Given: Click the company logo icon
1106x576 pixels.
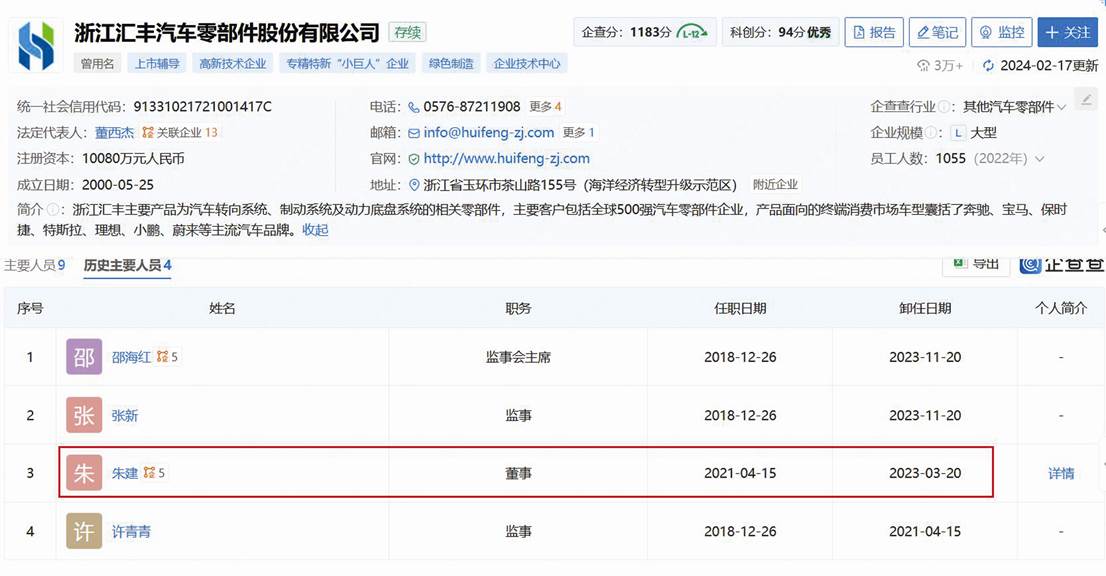Looking at the screenshot, I should 37,45.
